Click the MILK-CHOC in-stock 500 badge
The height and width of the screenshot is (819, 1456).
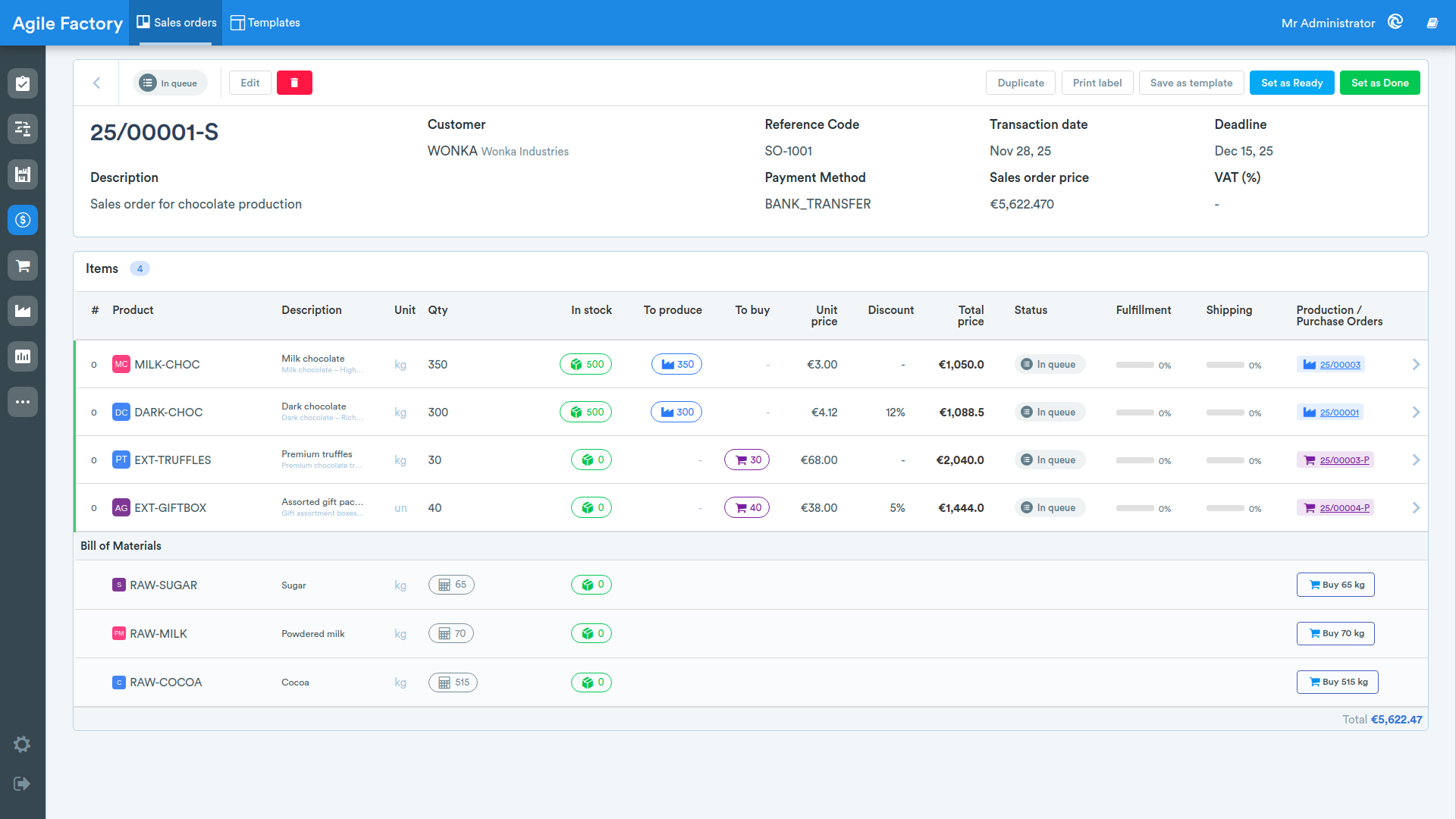click(x=585, y=365)
